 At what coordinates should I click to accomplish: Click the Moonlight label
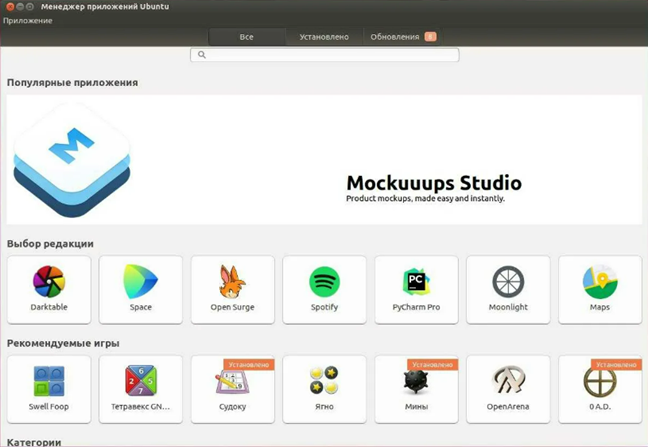[508, 307]
